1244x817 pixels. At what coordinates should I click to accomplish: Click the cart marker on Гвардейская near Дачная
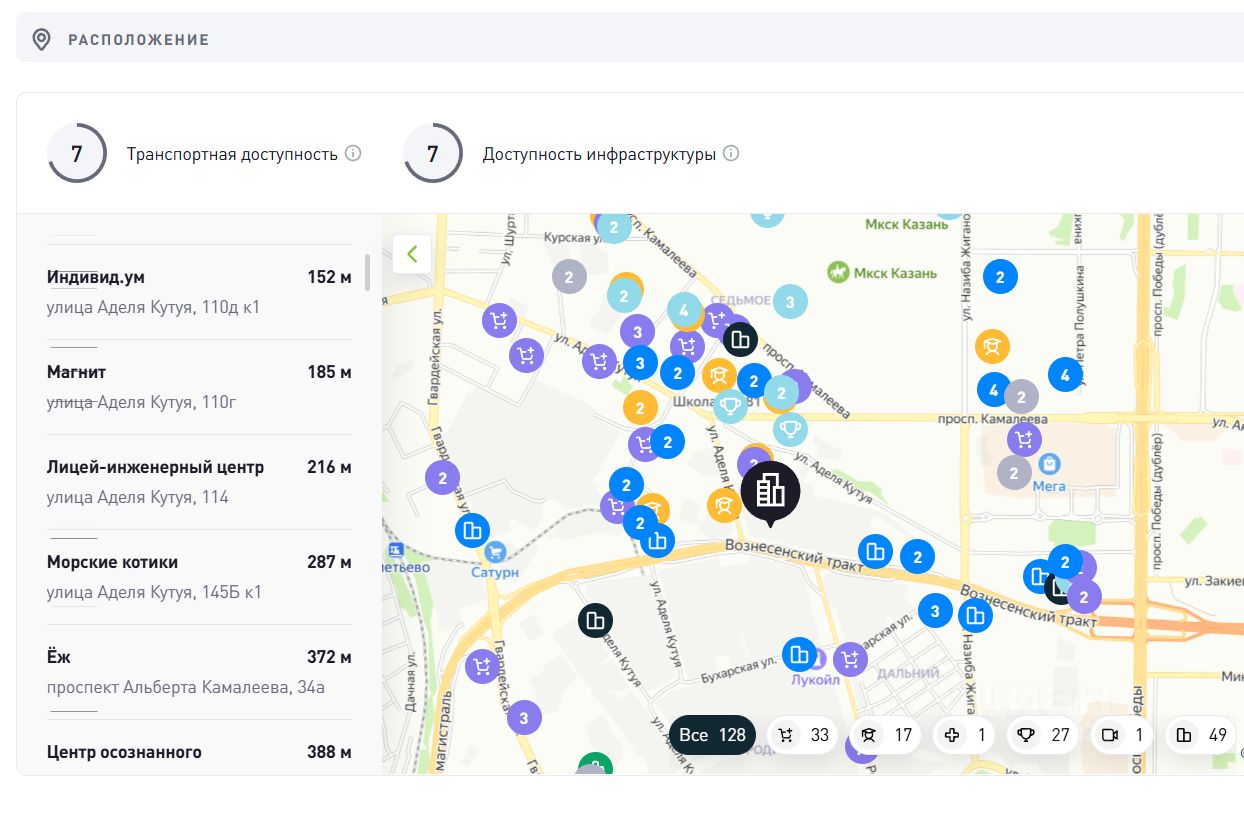[x=482, y=666]
